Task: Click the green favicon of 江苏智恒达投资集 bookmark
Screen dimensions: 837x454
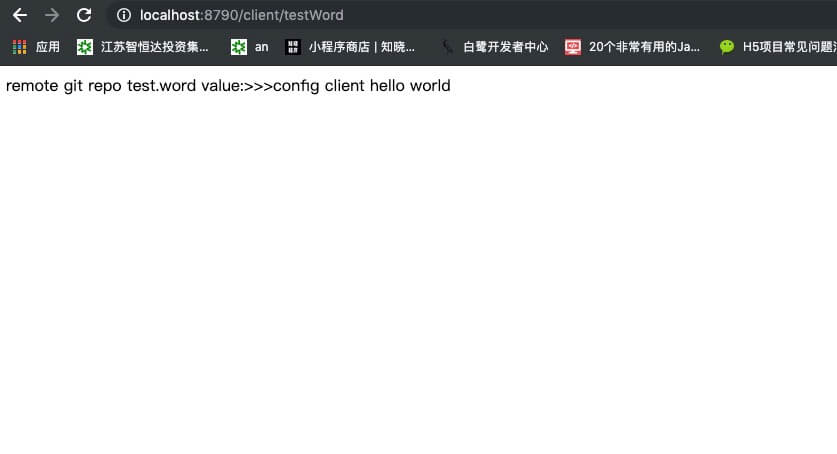Action: click(x=84, y=47)
